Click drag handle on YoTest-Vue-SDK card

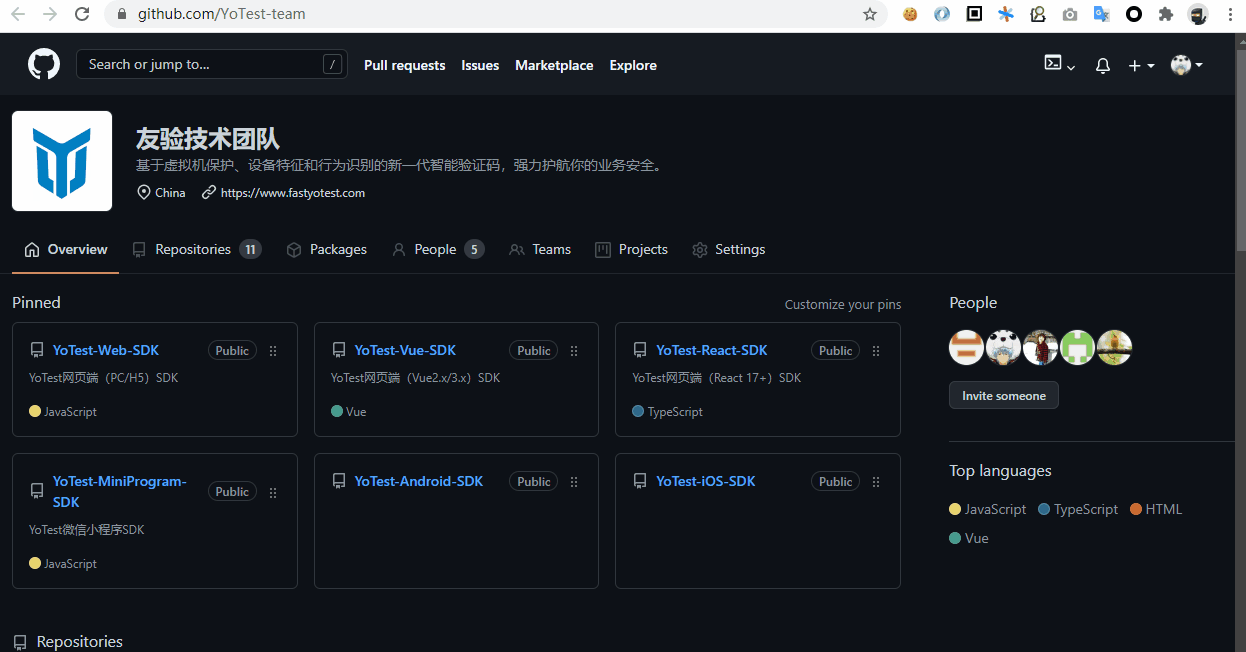click(574, 351)
